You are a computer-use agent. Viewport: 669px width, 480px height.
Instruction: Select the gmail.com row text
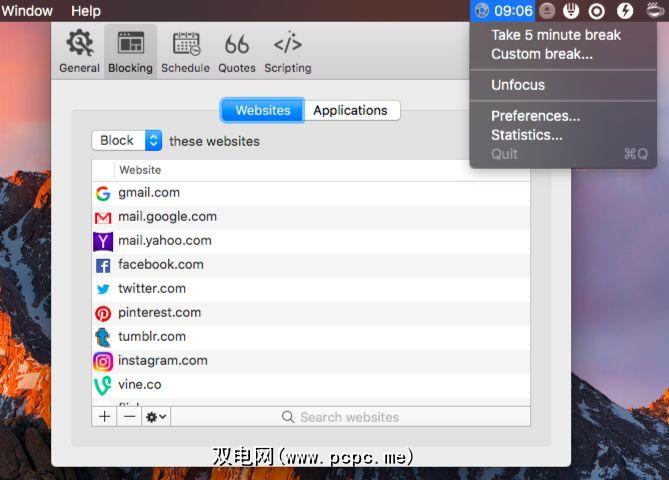149,192
